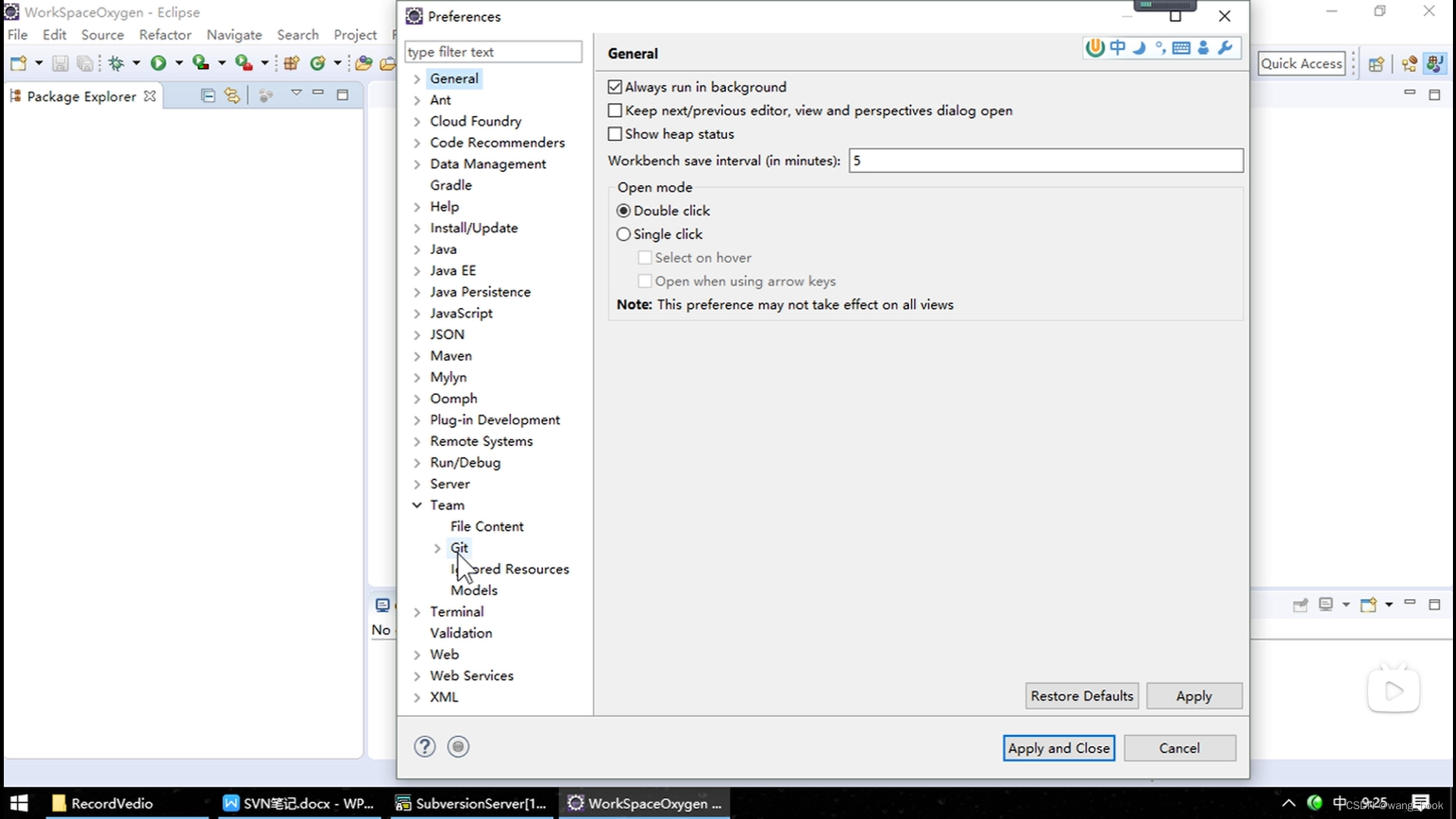
Task: Click the Cancel button
Action: pos(1180,748)
